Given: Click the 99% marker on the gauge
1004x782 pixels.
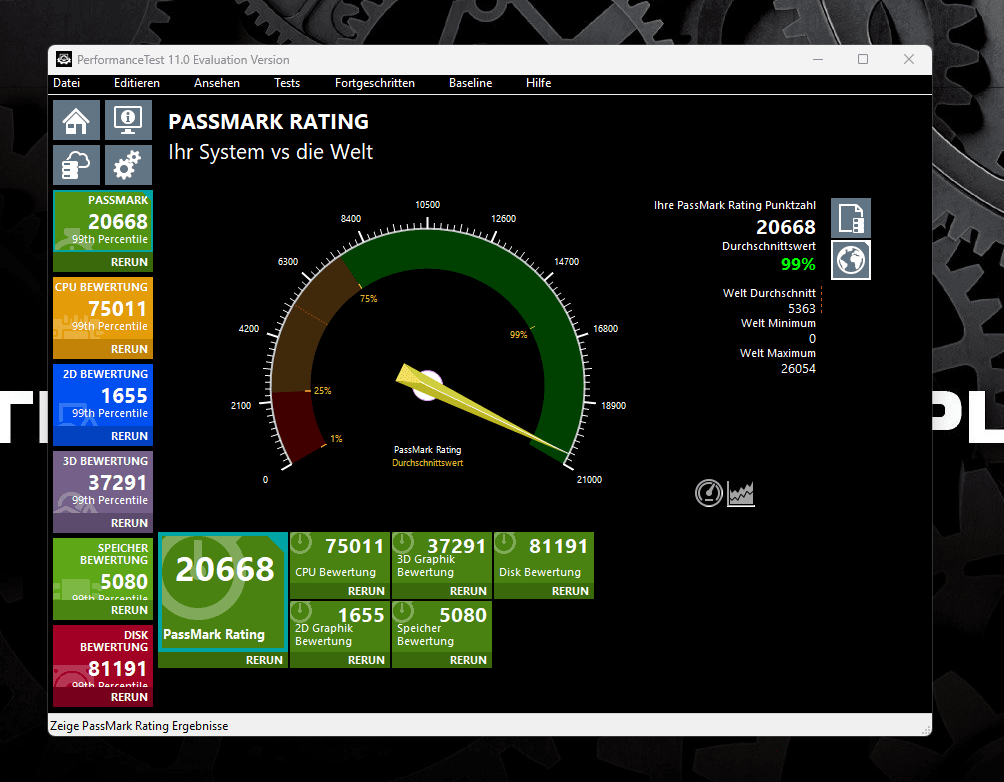Looking at the screenshot, I should pos(519,334).
